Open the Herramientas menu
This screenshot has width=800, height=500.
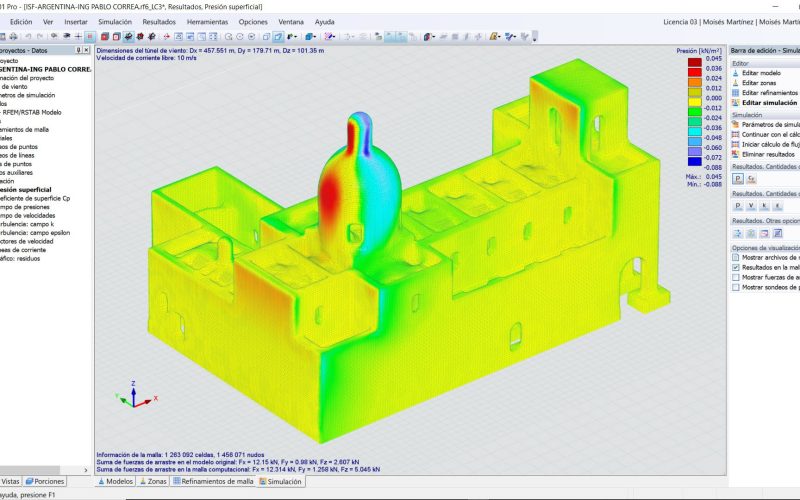point(208,22)
